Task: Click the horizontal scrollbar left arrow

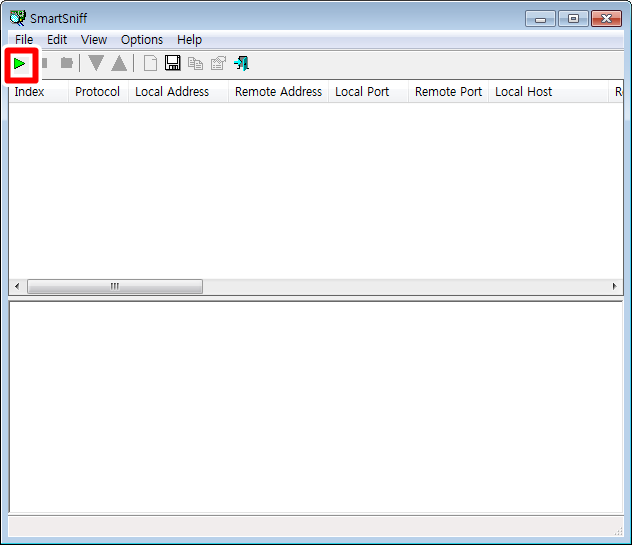Action: (17, 286)
